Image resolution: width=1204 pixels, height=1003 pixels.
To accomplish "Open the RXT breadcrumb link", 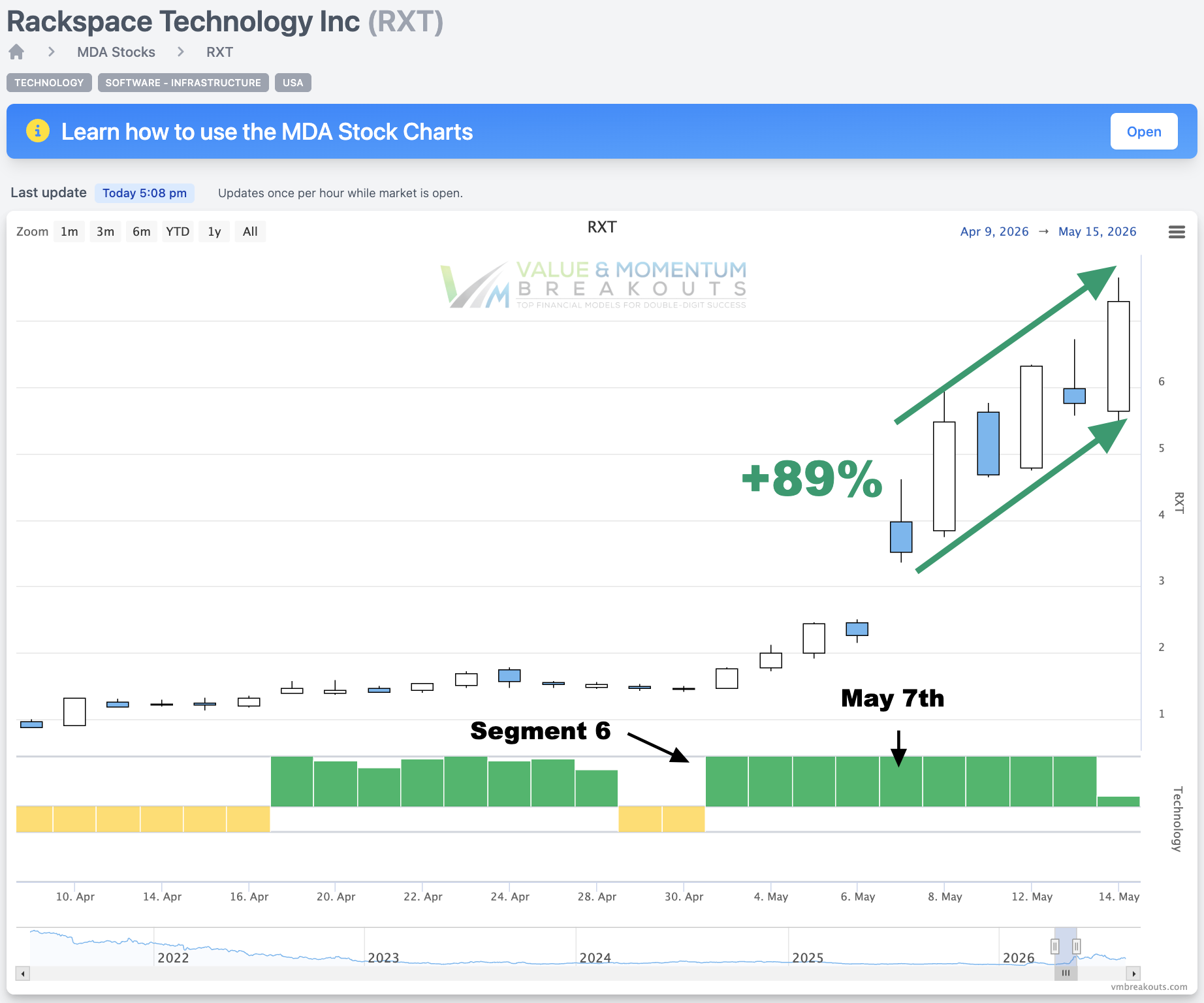I will point(219,52).
